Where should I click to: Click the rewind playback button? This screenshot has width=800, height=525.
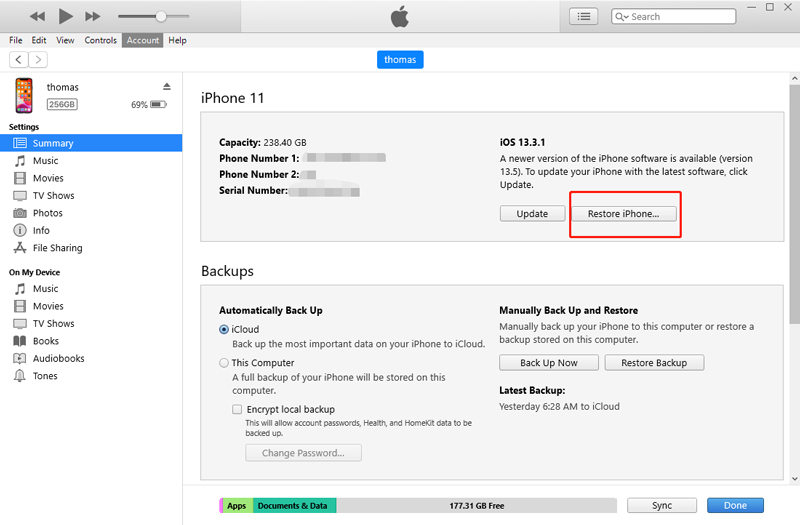(38, 16)
